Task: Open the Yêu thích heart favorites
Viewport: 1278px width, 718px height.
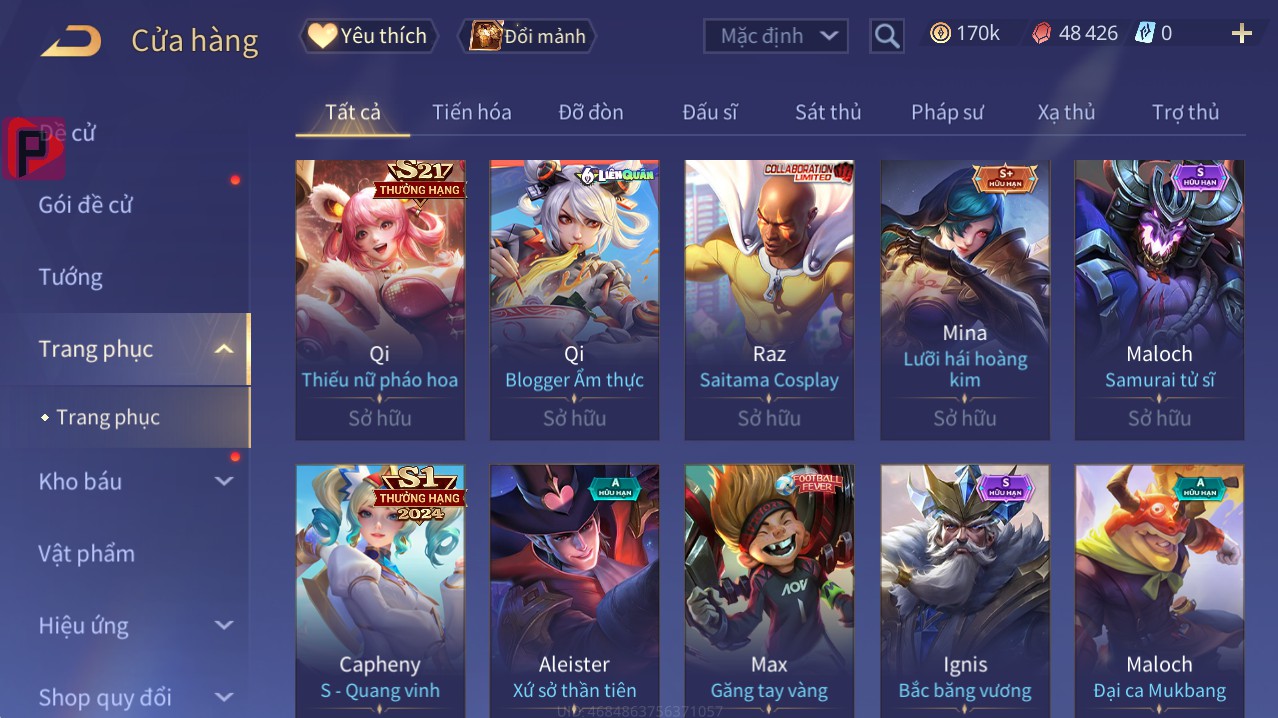Action: 369,36
